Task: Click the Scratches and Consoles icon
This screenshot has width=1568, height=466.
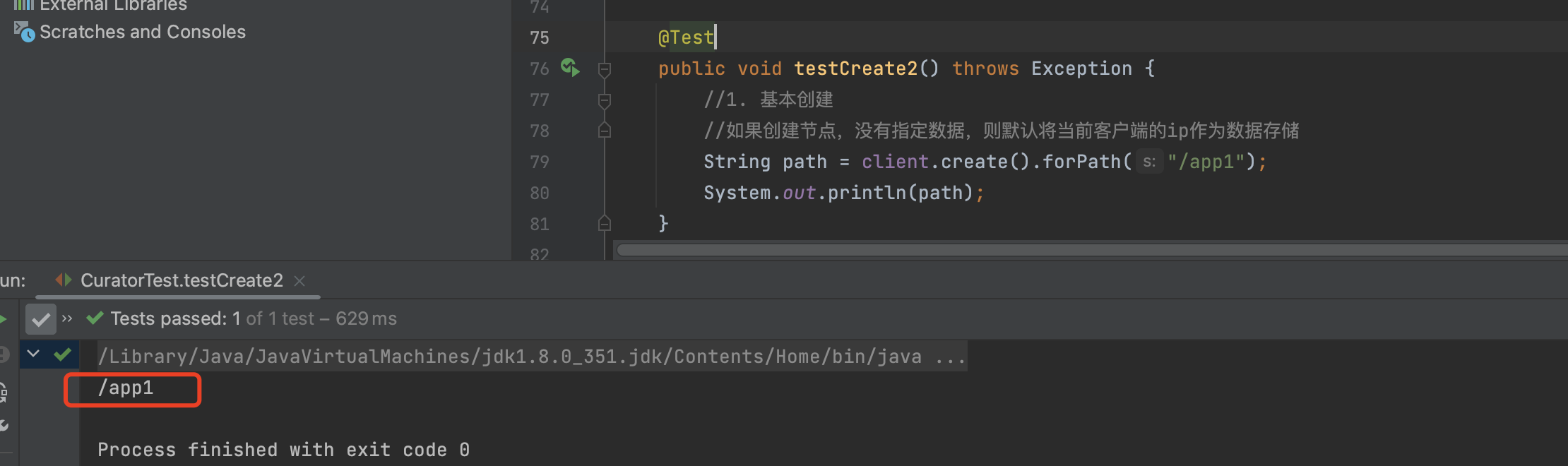Action: [x=24, y=32]
